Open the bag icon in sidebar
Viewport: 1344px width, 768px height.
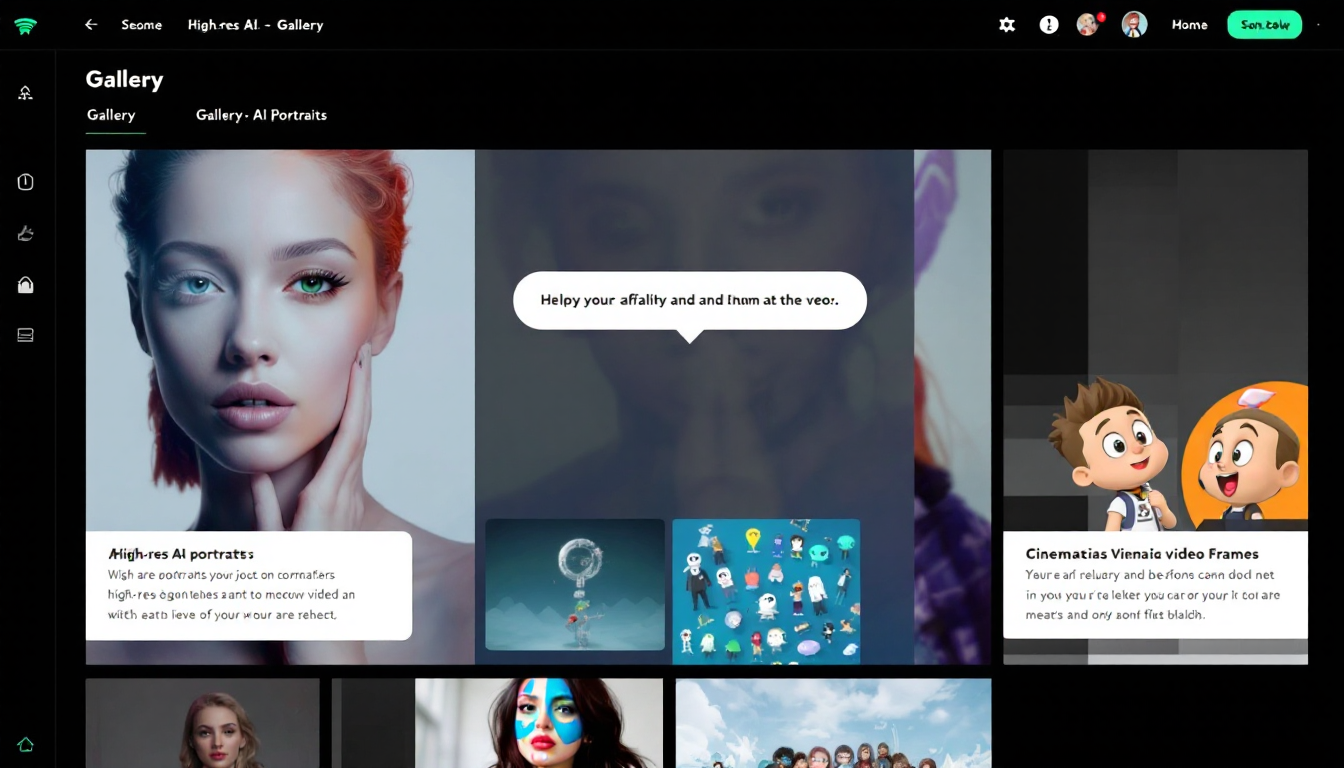pos(26,285)
